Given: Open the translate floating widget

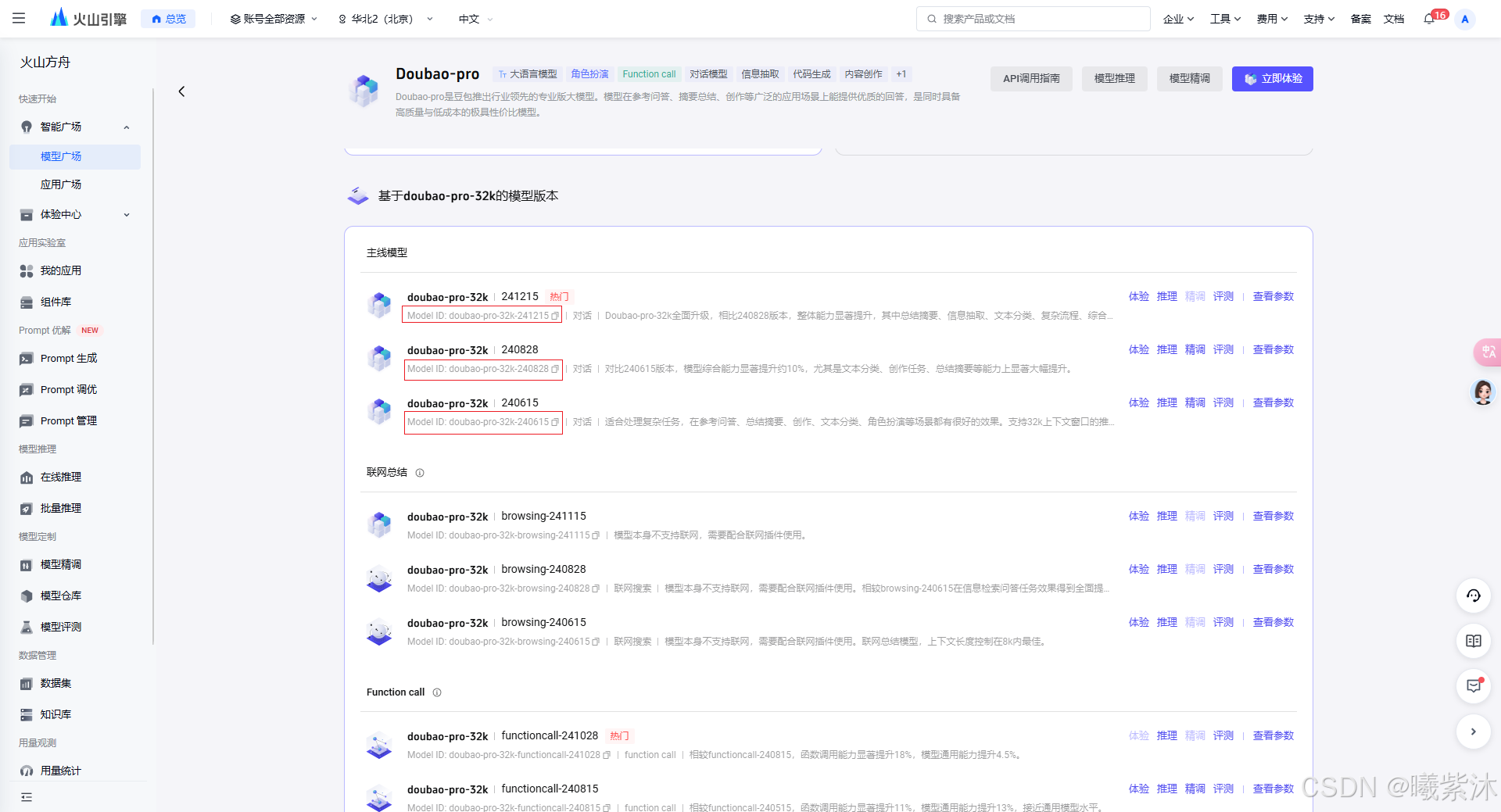Looking at the screenshot, I should click(1487, 352).
